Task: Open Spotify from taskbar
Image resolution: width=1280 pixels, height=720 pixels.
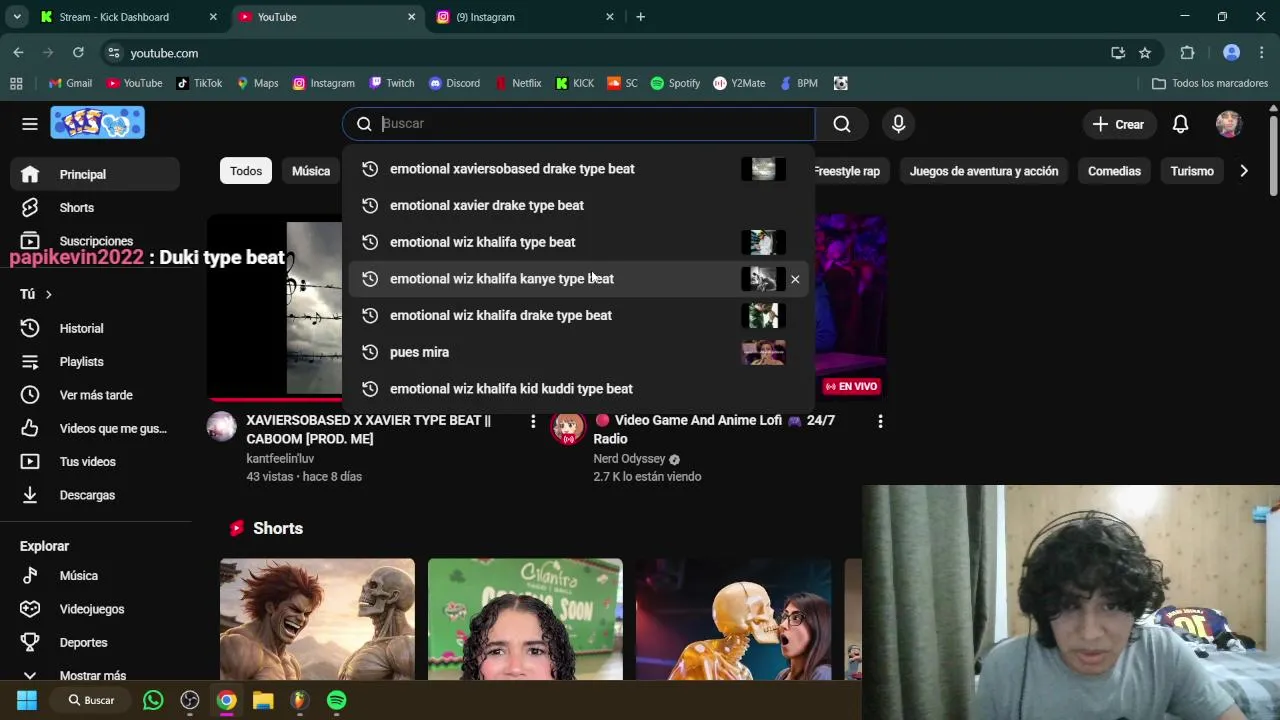Action: coord(337,700)
